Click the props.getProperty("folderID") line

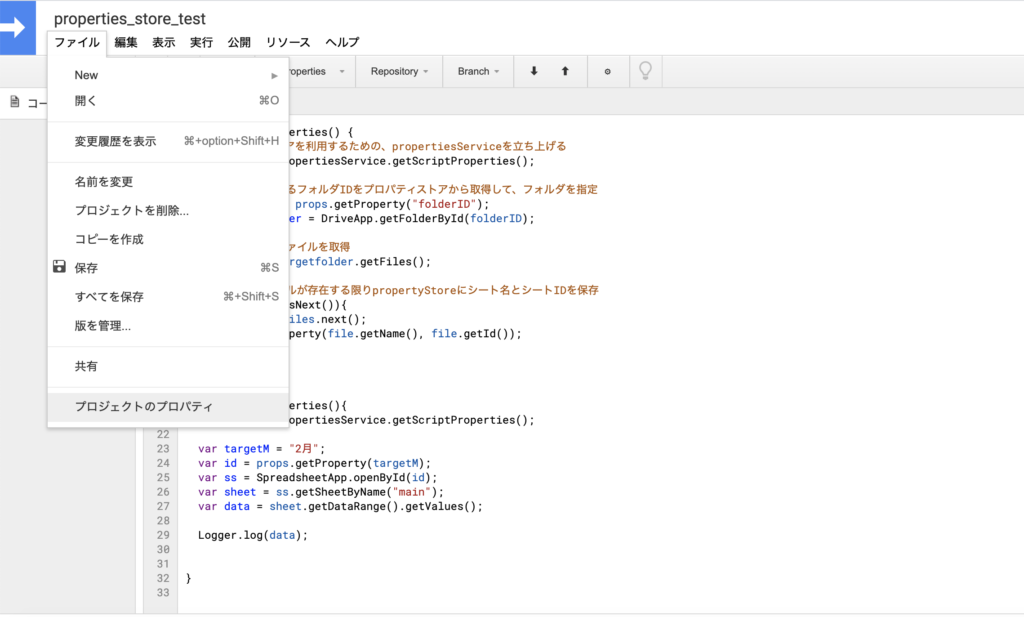pyautogui.click(x=392, y=204)
